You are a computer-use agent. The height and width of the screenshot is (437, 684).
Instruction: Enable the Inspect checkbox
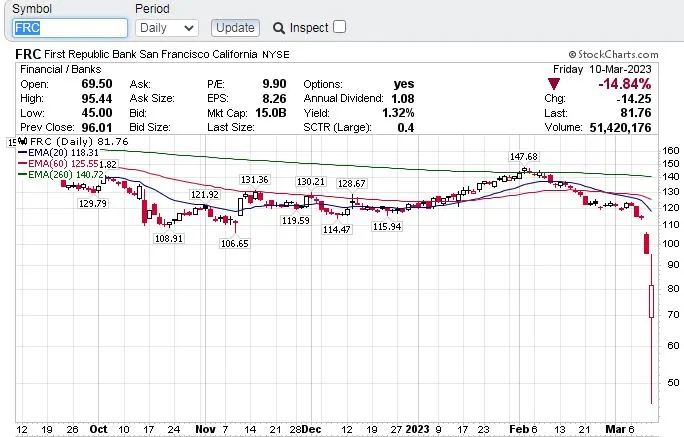(x=339, y=27)
